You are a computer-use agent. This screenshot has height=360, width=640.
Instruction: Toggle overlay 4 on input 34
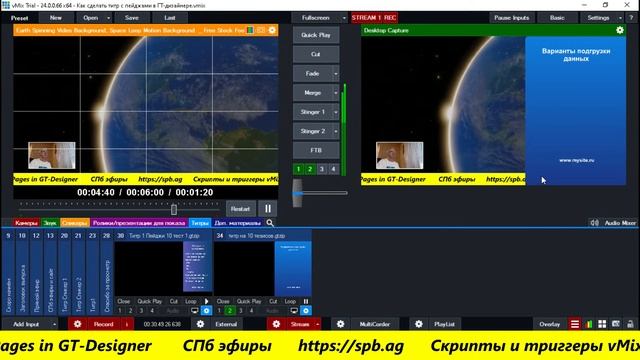[251, 311]
